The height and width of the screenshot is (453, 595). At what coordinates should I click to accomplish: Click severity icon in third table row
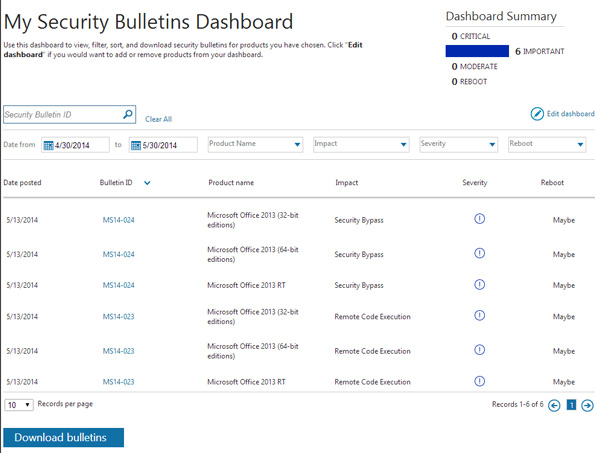coord(479,285)
